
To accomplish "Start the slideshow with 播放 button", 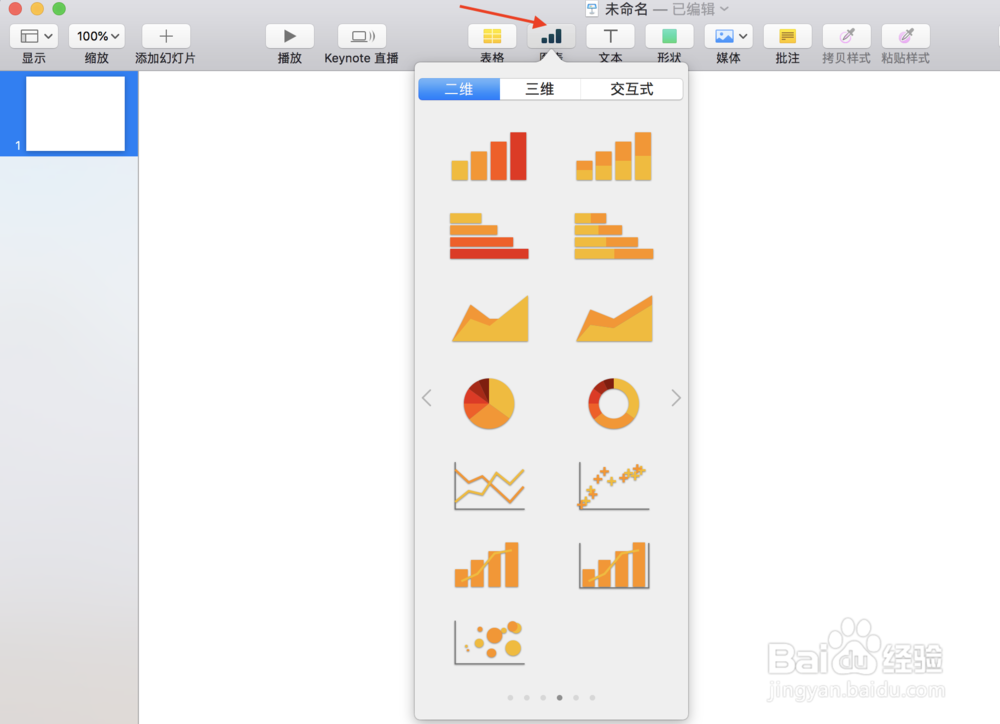I will pyautogui.click(x=290, y=36).
